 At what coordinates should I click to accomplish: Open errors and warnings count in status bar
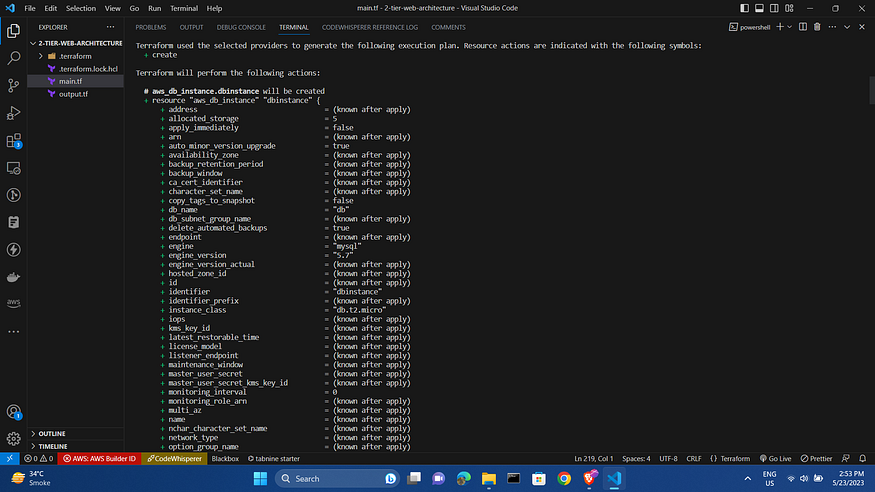tap(39, 459)
